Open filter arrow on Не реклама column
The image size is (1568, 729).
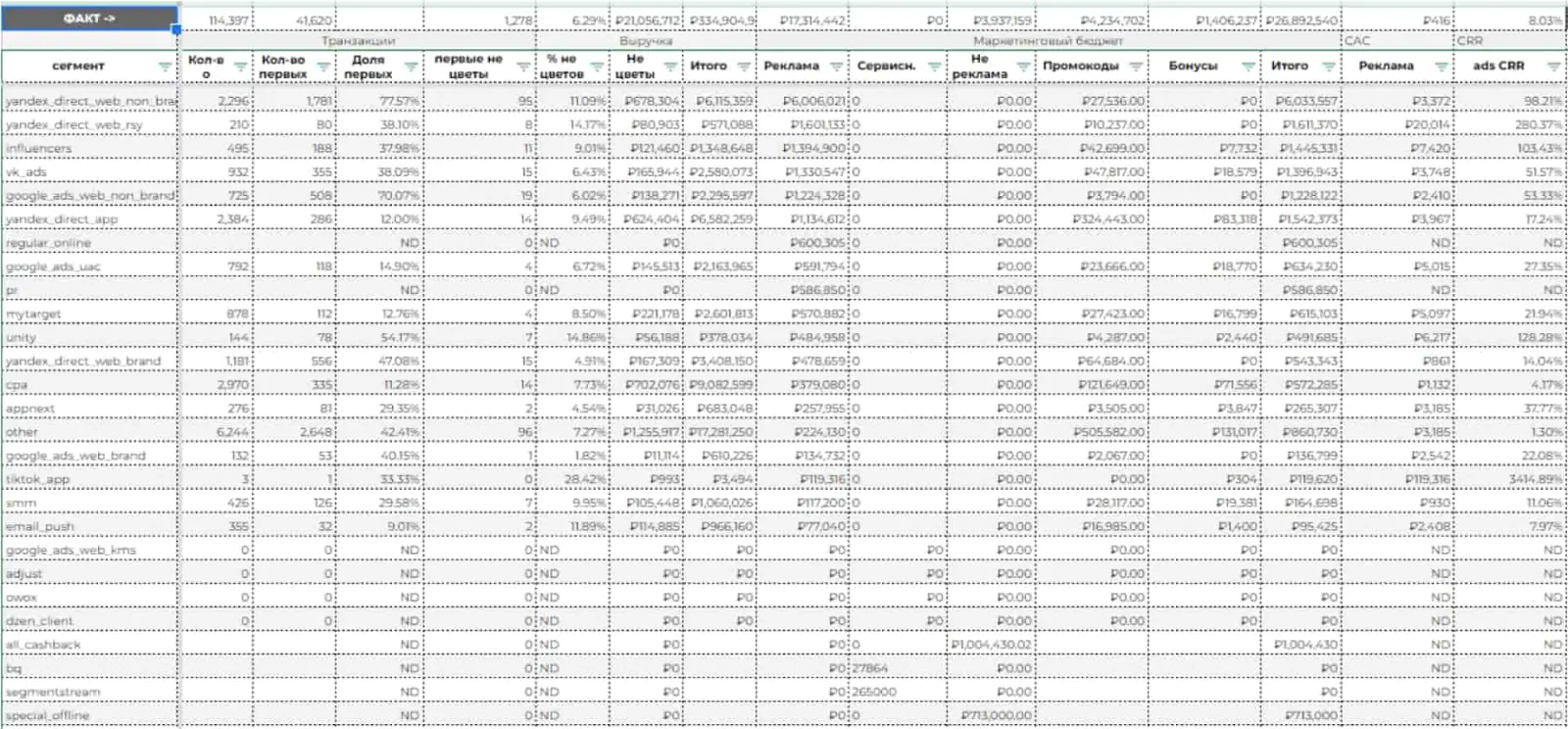[1023, 67]
